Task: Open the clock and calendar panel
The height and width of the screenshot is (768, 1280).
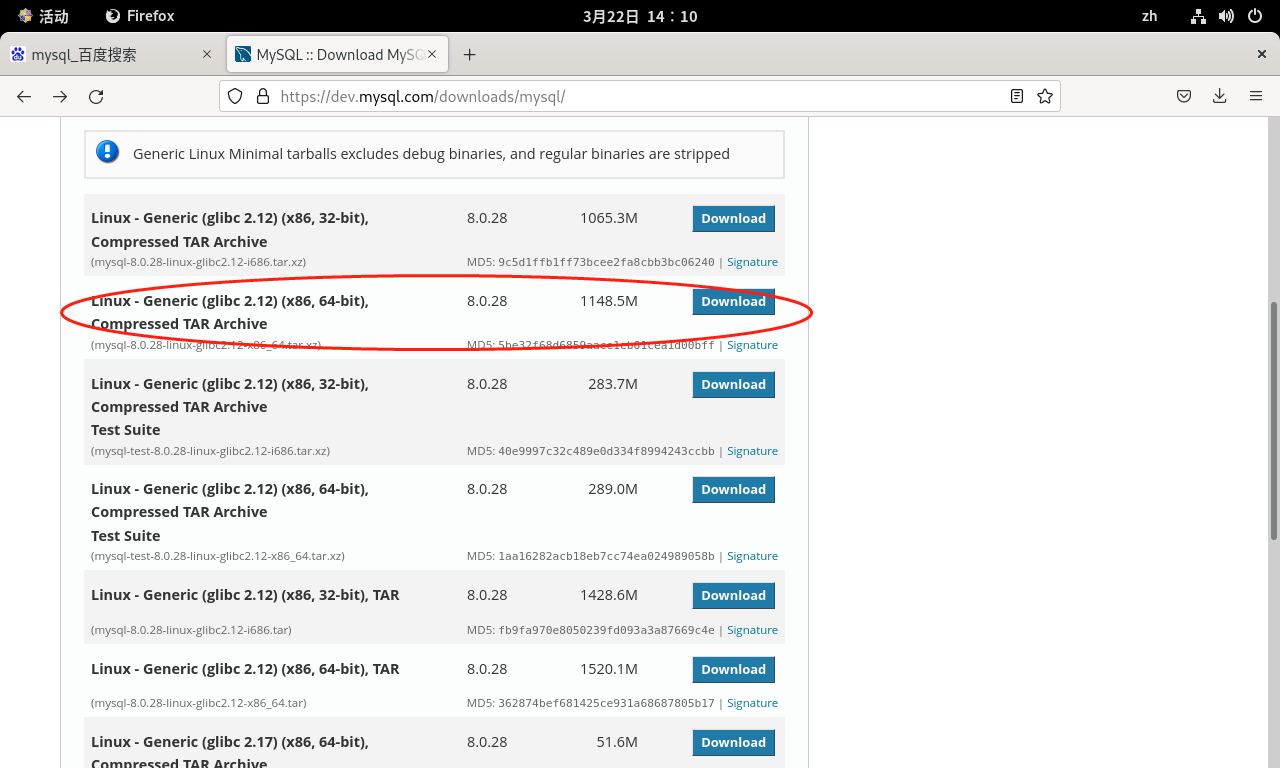Action: tap(640, 16)
